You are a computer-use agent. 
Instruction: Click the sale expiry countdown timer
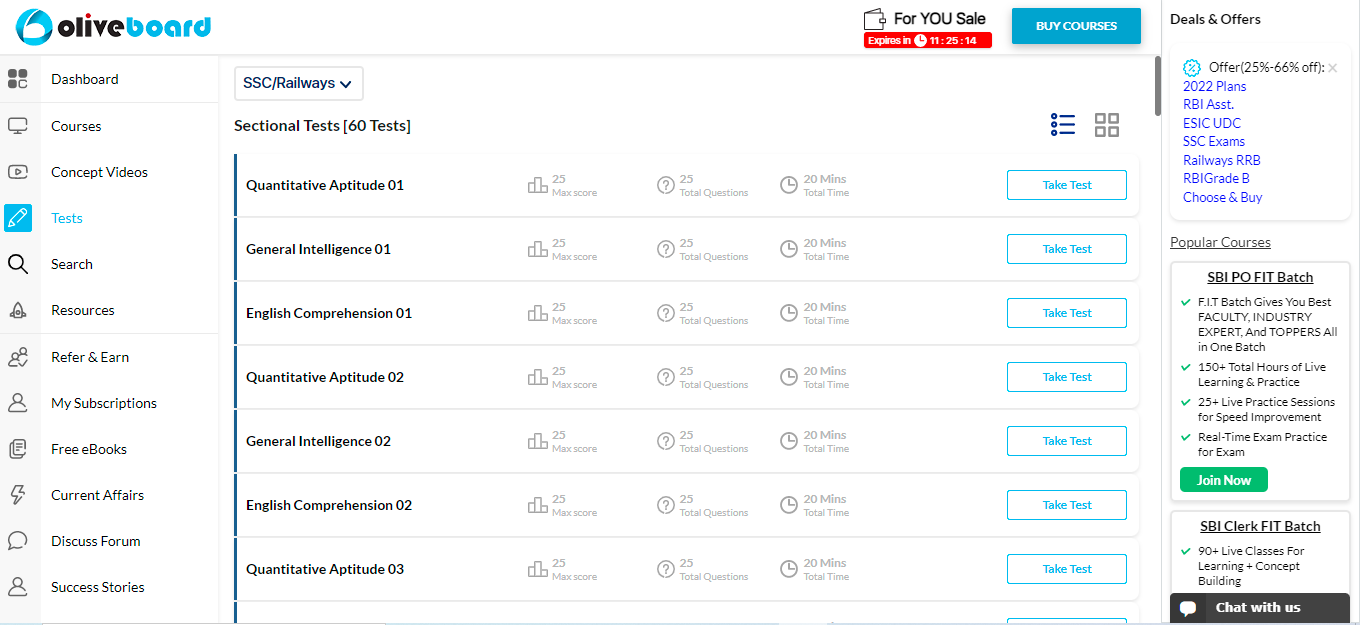click(928, 40)
